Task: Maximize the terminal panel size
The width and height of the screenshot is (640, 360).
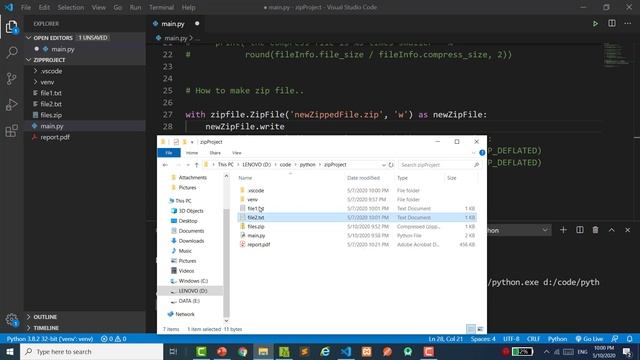Action: click(x=611, y=230)
